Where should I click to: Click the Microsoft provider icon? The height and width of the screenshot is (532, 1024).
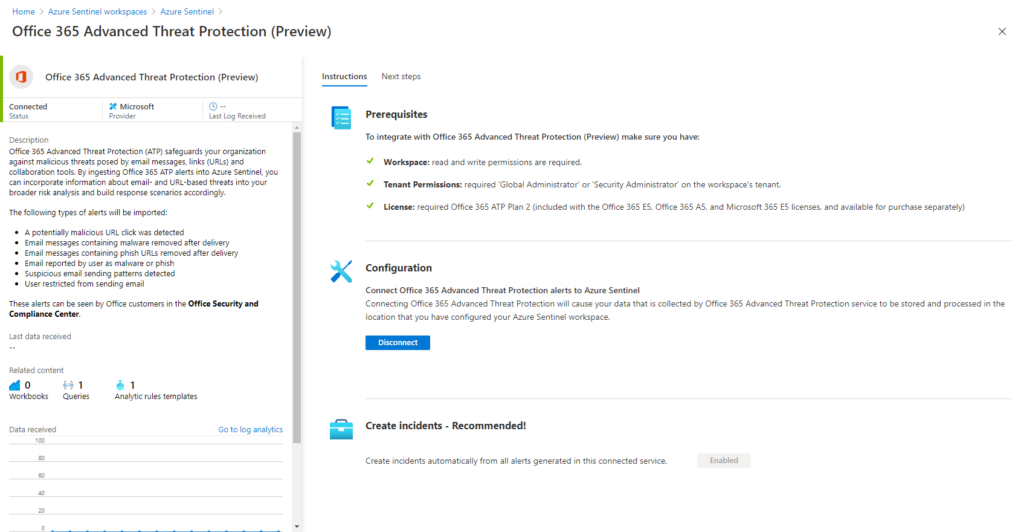click(x=113, y=106)
